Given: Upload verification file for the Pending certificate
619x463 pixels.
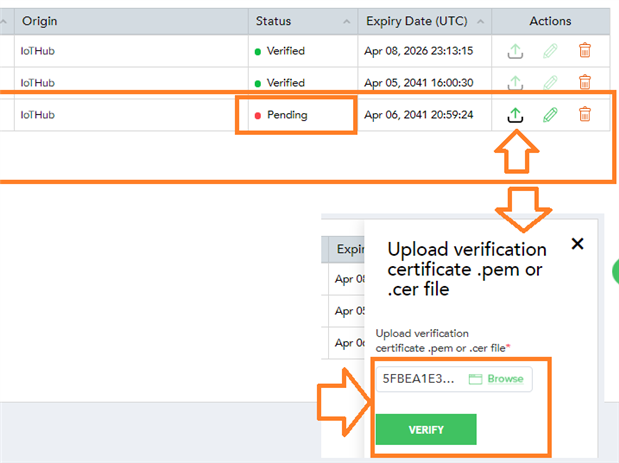Looking at the screenshot, I should (516, 114).
